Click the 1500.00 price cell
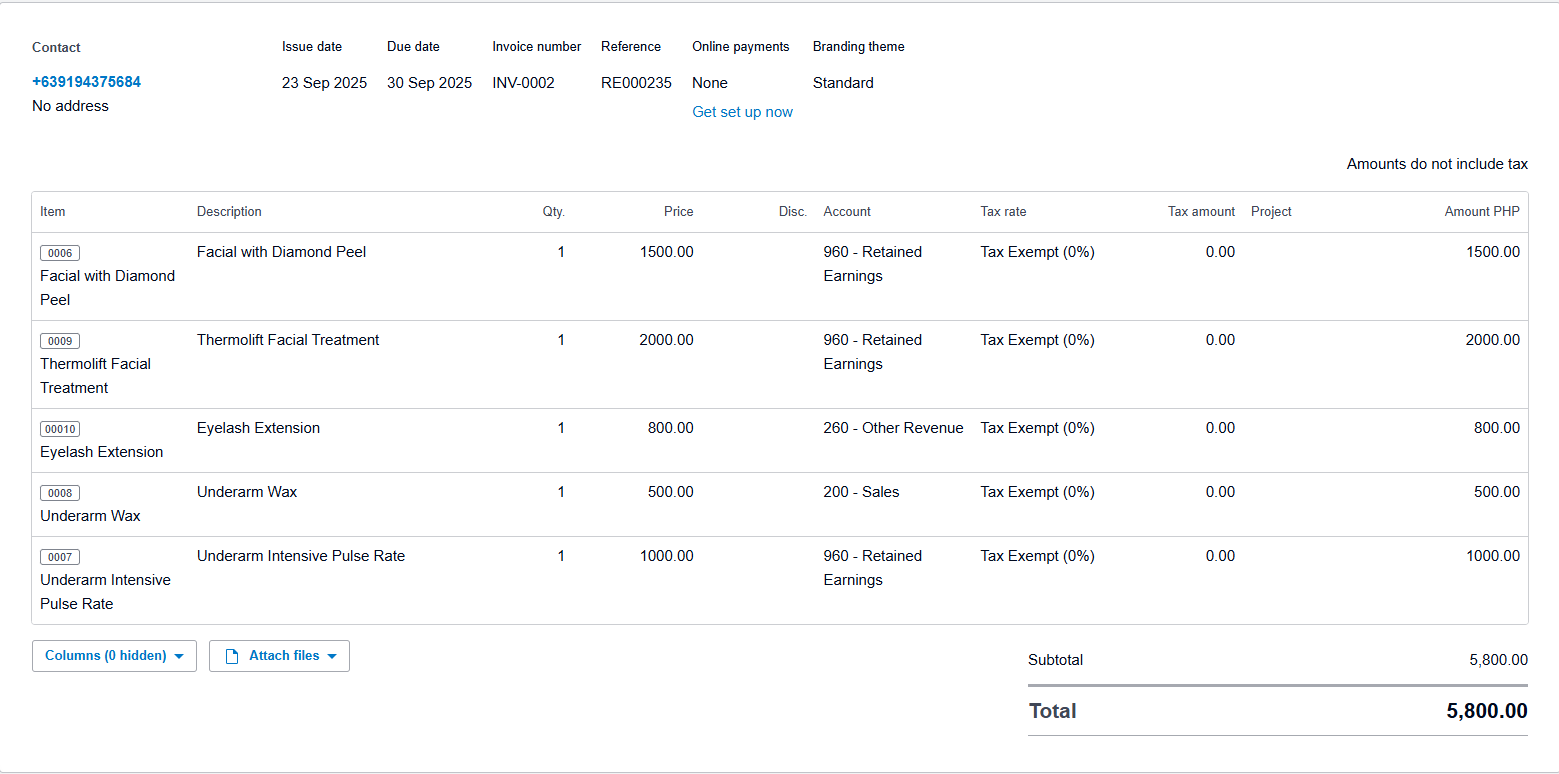The image size is (1559, 774). (666, 252)
